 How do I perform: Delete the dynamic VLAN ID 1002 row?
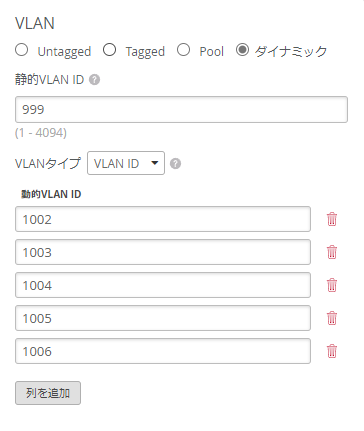pos(332,219)
